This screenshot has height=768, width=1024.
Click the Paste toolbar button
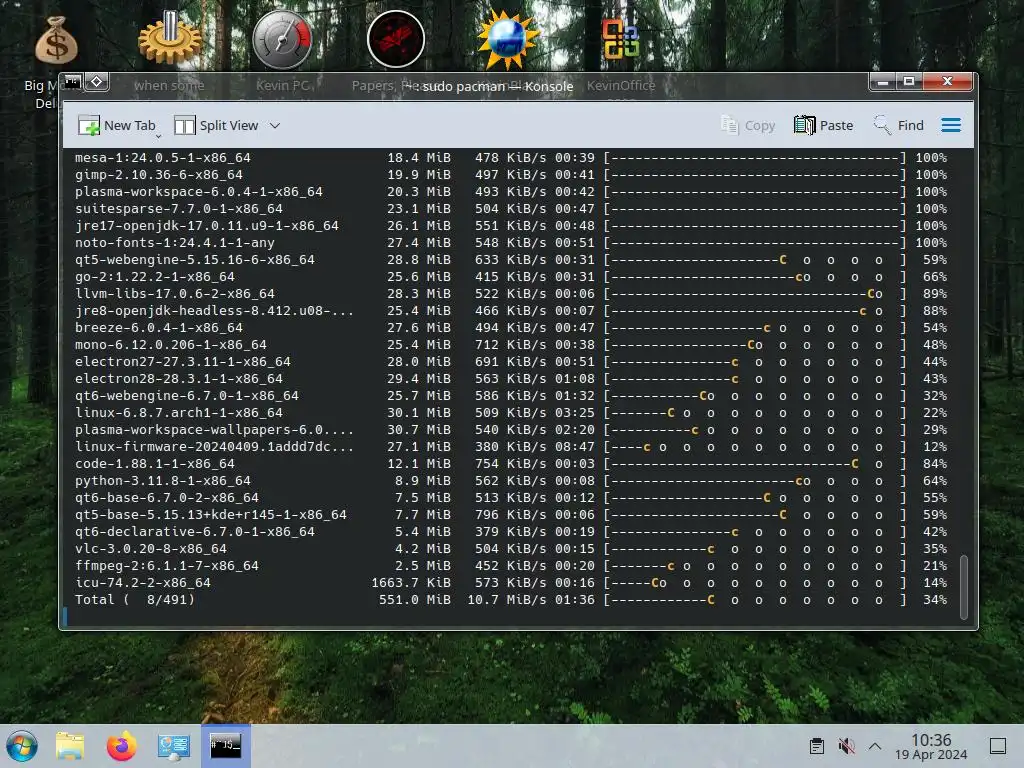coord(824,125)
